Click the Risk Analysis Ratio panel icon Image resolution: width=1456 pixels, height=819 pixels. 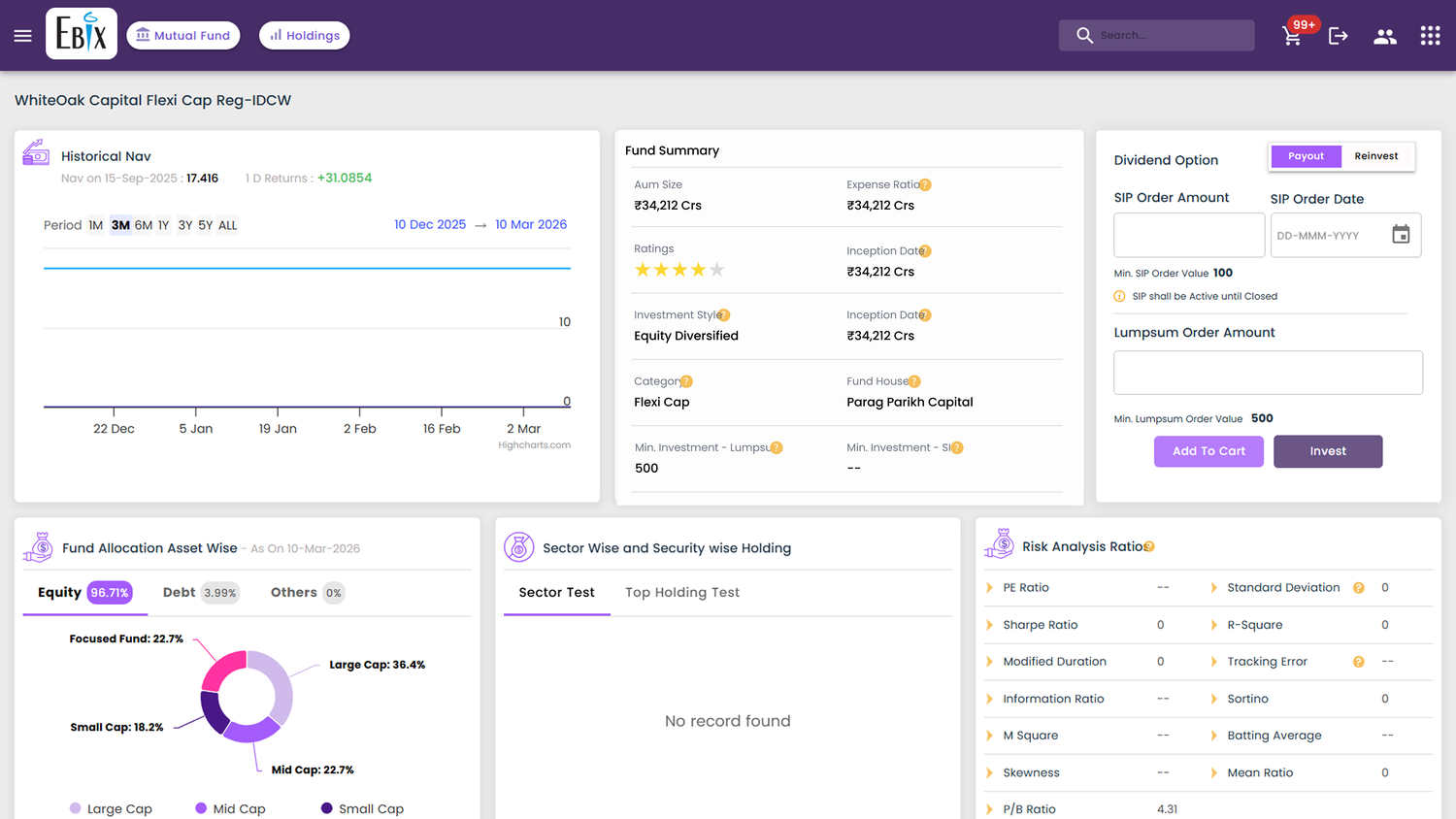[x=999, y=544]
